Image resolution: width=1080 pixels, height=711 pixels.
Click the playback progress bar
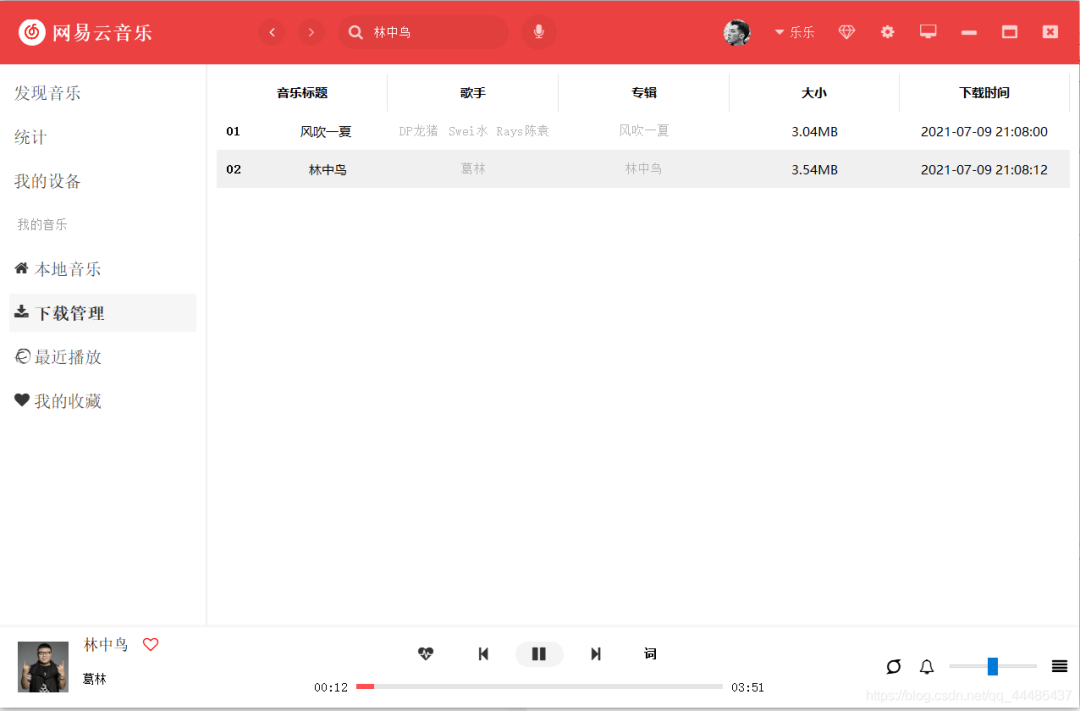[x=539, y=686]
